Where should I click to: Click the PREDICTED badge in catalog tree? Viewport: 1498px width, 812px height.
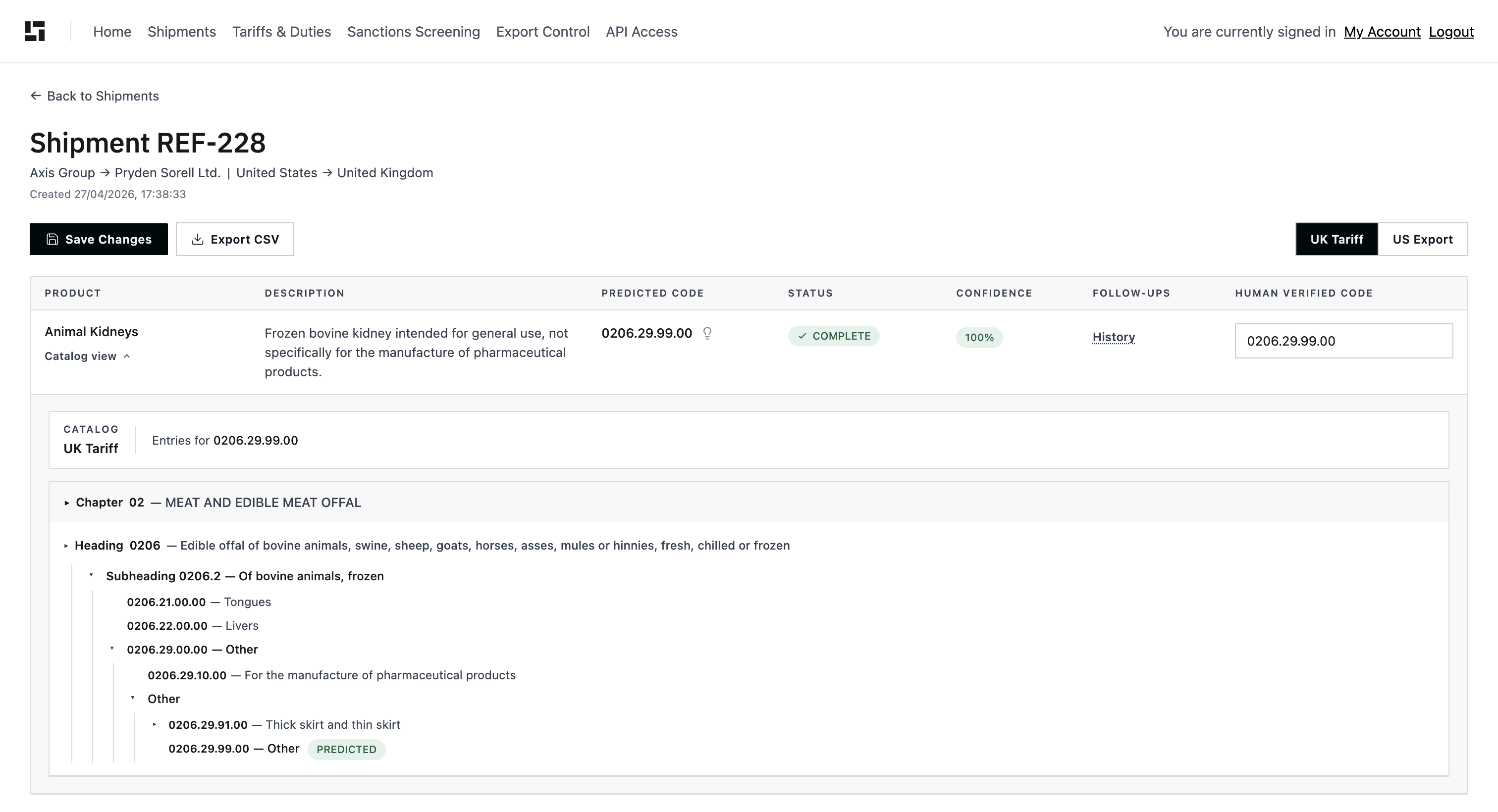[347, 749]
